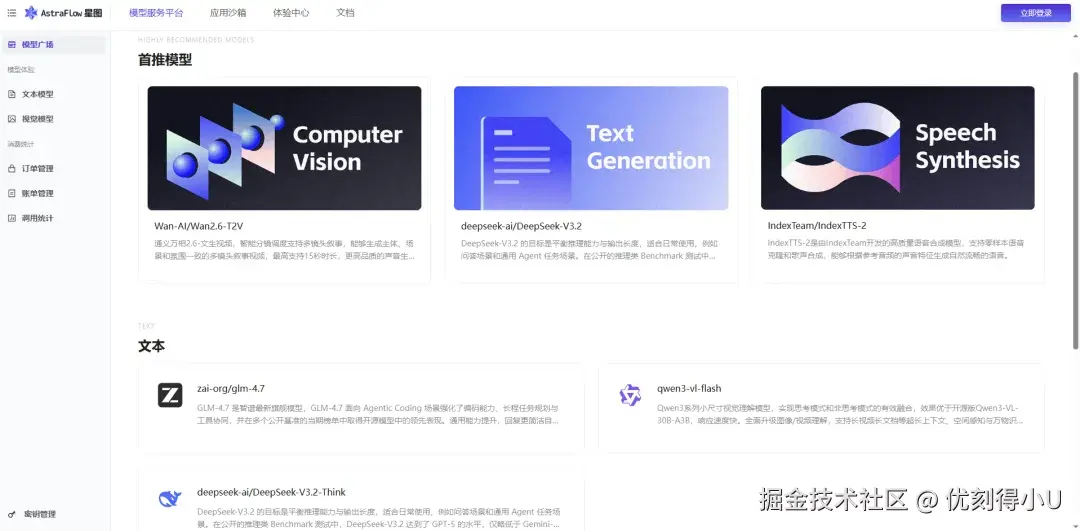Image resolution: width=1080 pixels, height=531 pixels.
Task: Click the Wan2.6-T2V description text
Action: click(x=284, y=249)
